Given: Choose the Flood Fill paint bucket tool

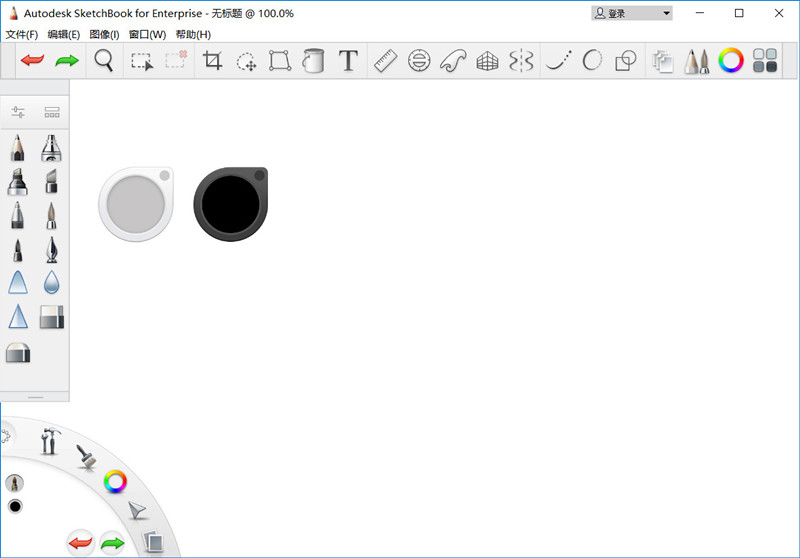Looking at the screenshot, I should coord(313,61).
